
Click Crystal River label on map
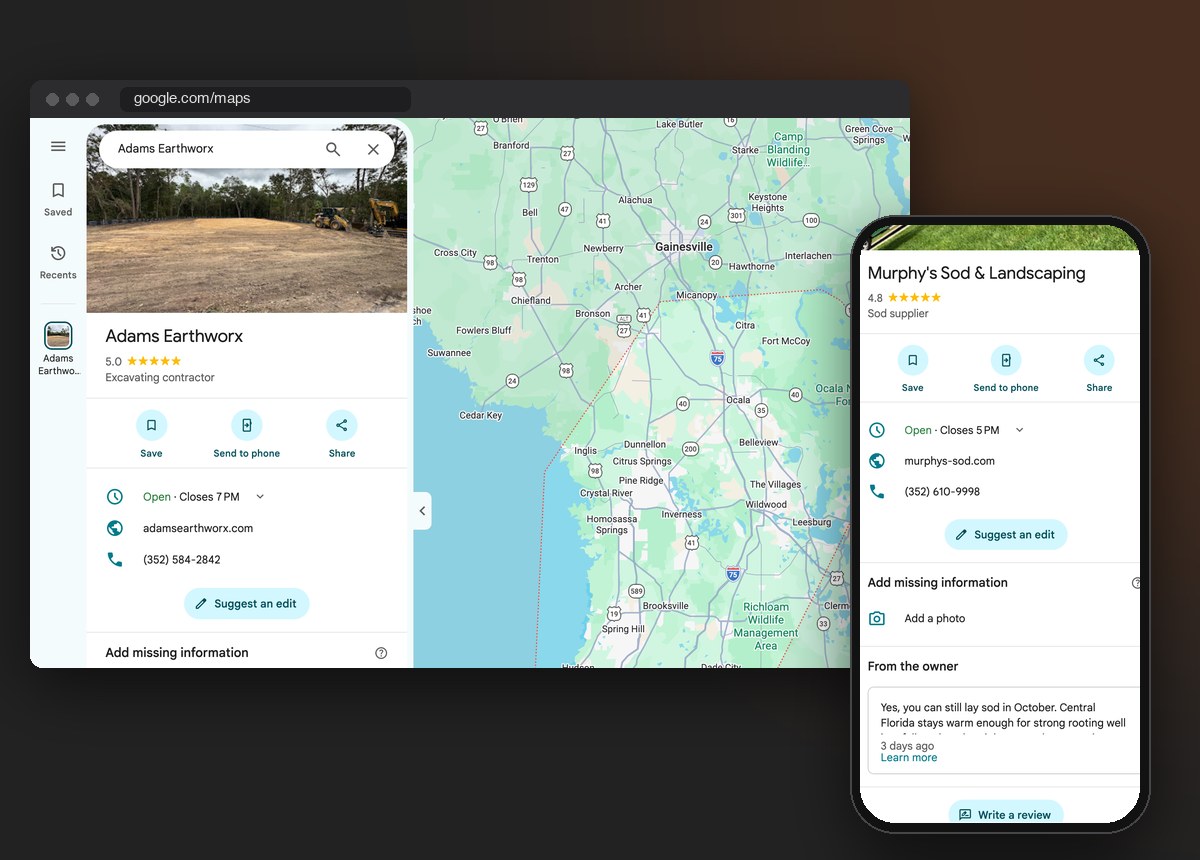pyautogui.click(x=606, y=493)
